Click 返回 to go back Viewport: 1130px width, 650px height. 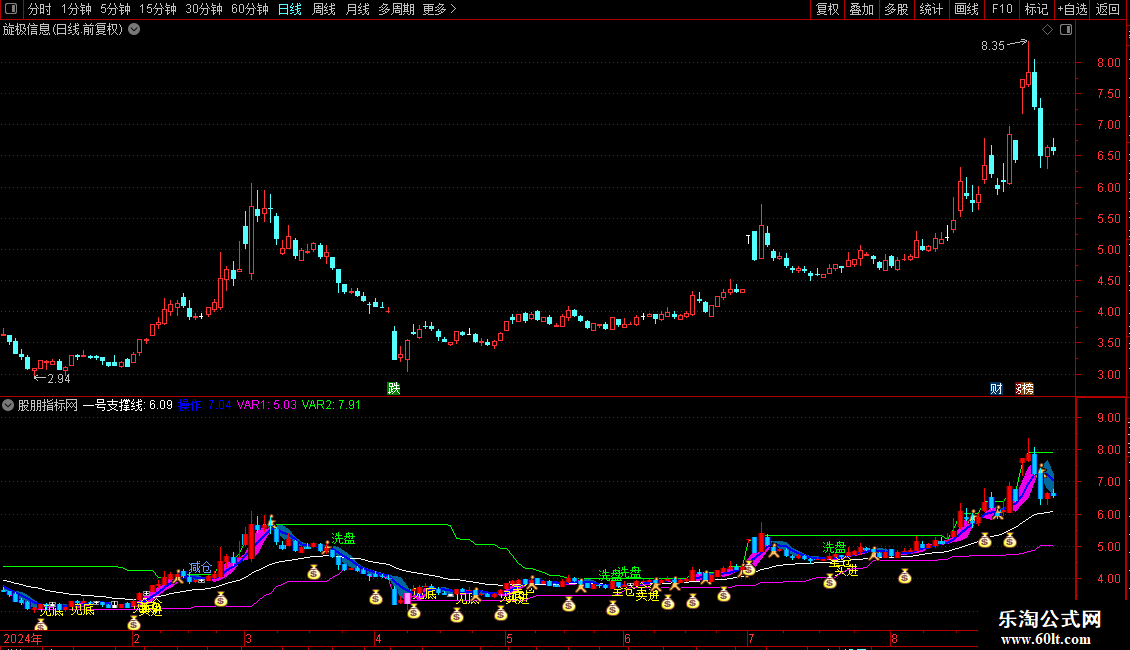pyautogui.click(x=1108, y=9)
